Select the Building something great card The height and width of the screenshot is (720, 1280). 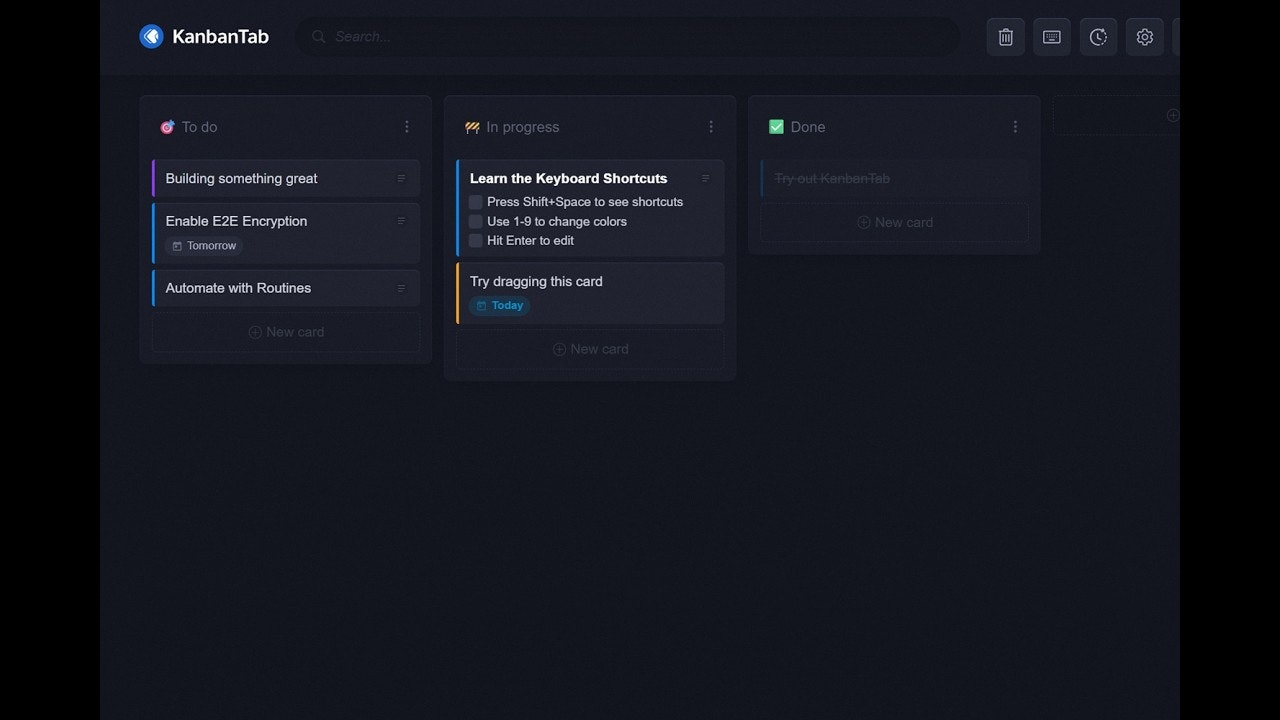click(286, 179)
